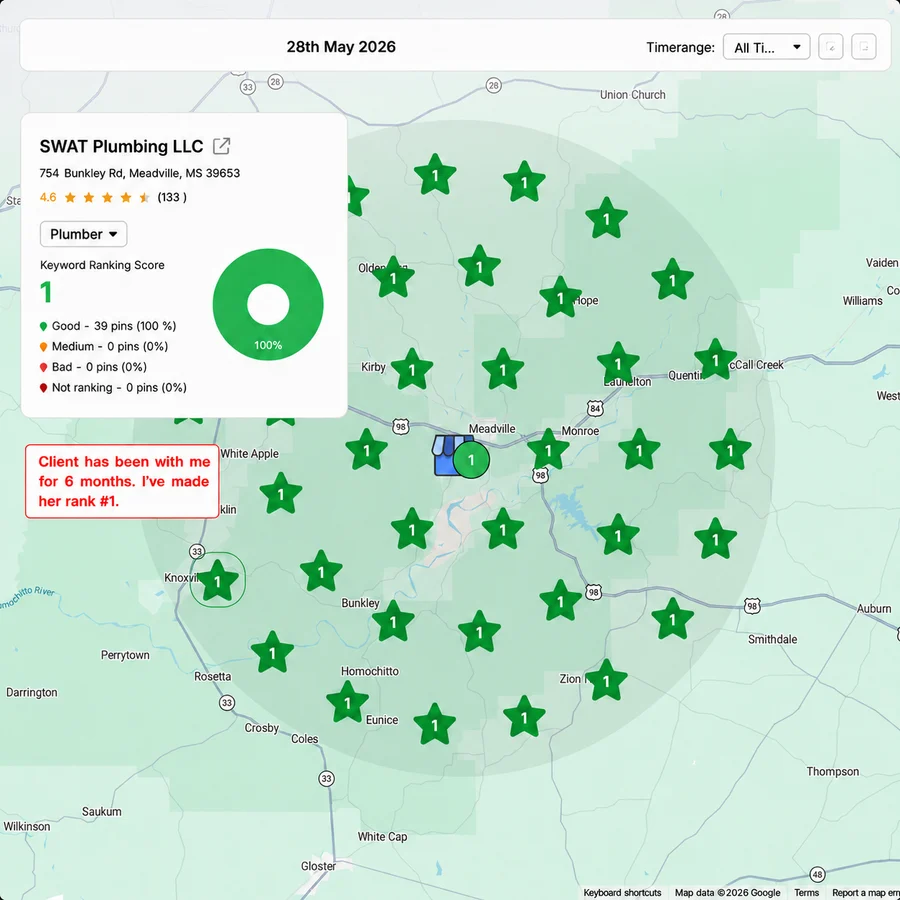This screenshot has height=900, width=900.
Task: Open SWAT Plumbing LLC external link icon
Action: tap(222, 146)
